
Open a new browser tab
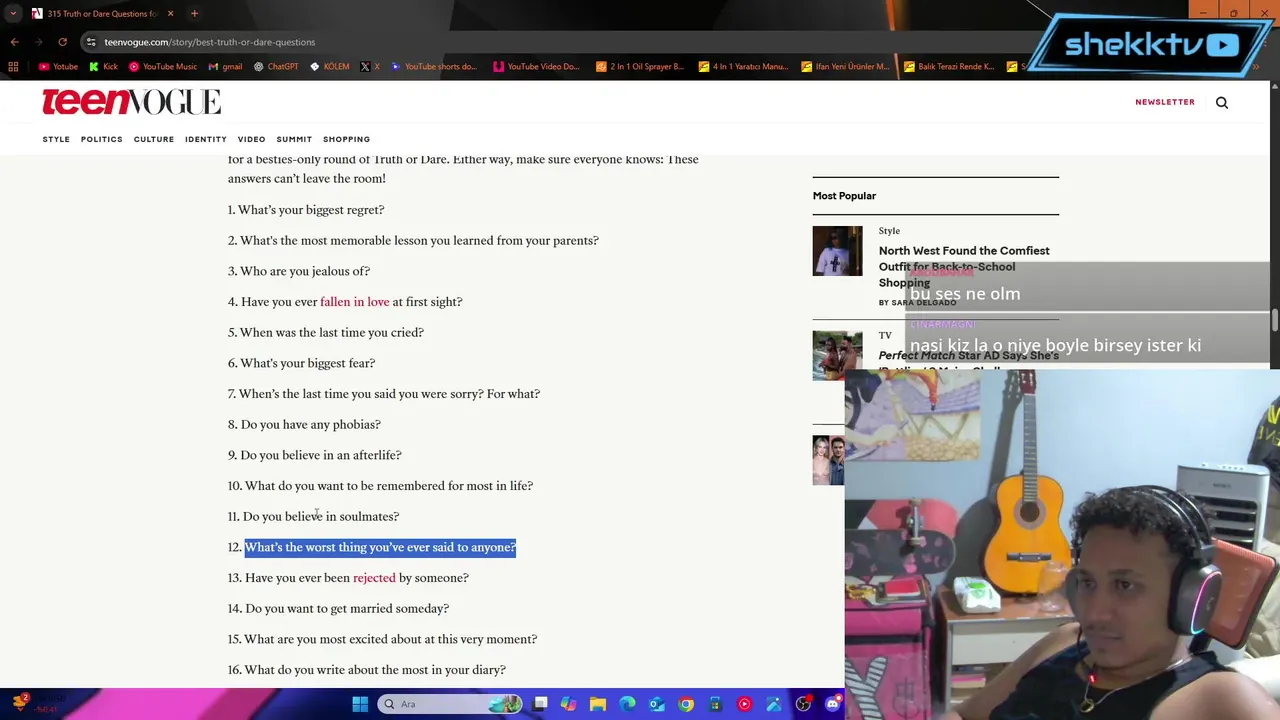(x=194, y=14)
